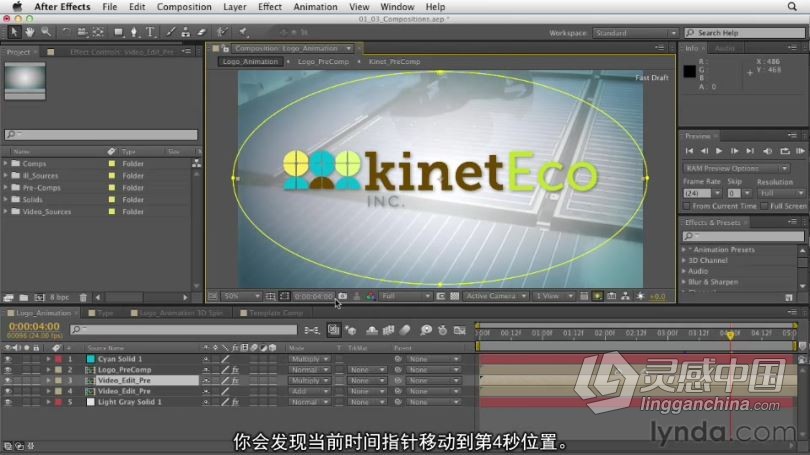Expand Cyan Solid 1 layer properties

point(48,359)
